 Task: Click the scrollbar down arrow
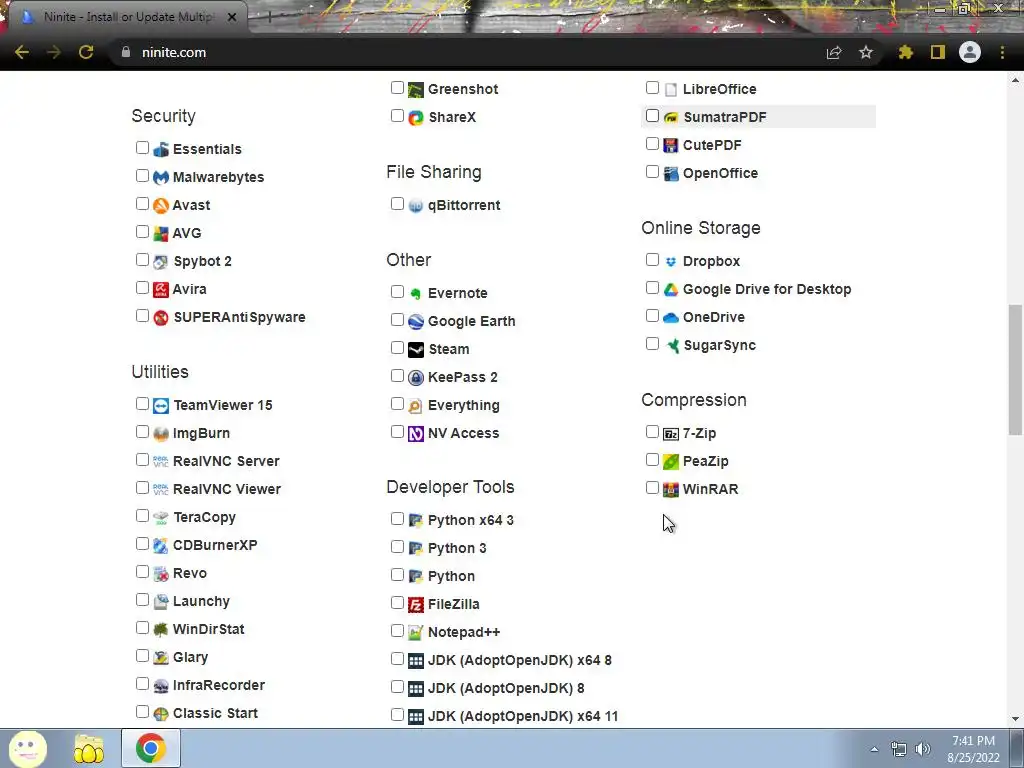1015,719
